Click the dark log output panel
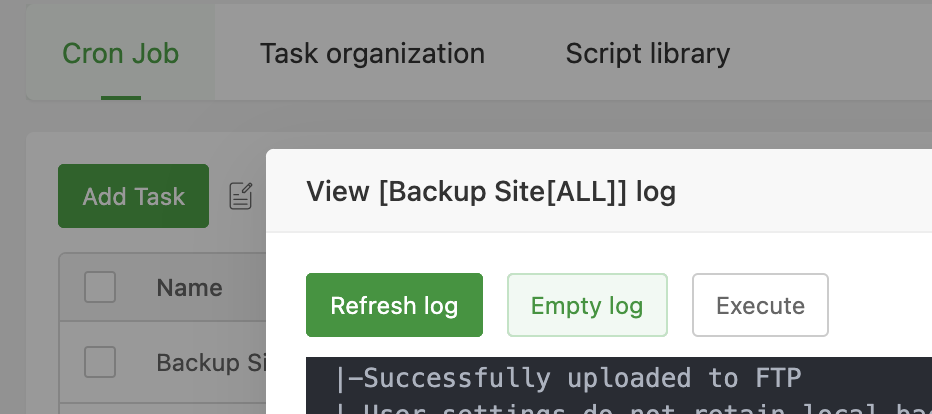The width and height of the screenshot is (932, 414). [850, 385]
